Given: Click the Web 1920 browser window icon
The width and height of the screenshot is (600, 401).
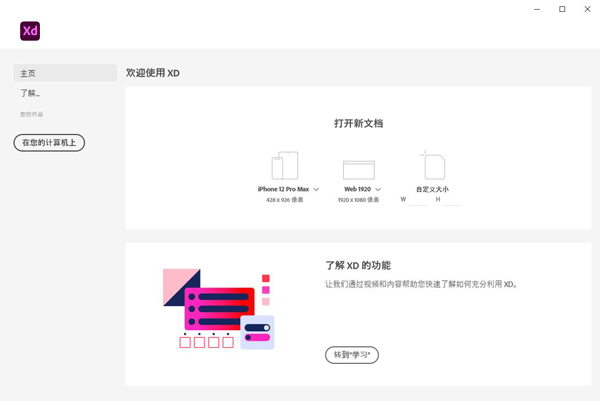Looking at the screenshot, I should [x=358, y=169].
